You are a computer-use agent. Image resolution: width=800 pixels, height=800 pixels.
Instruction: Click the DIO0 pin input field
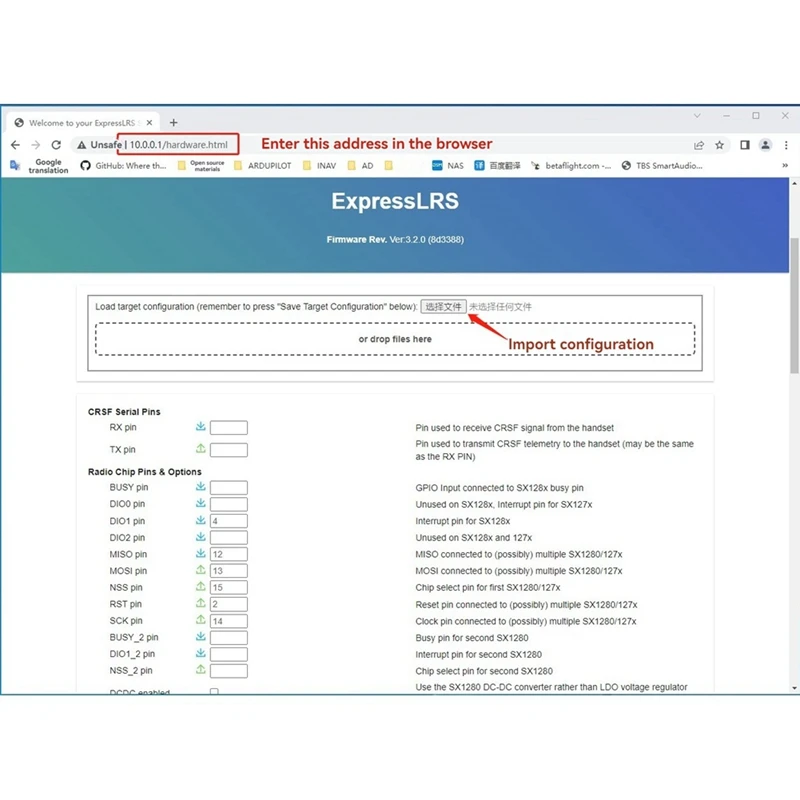[229, 504]
